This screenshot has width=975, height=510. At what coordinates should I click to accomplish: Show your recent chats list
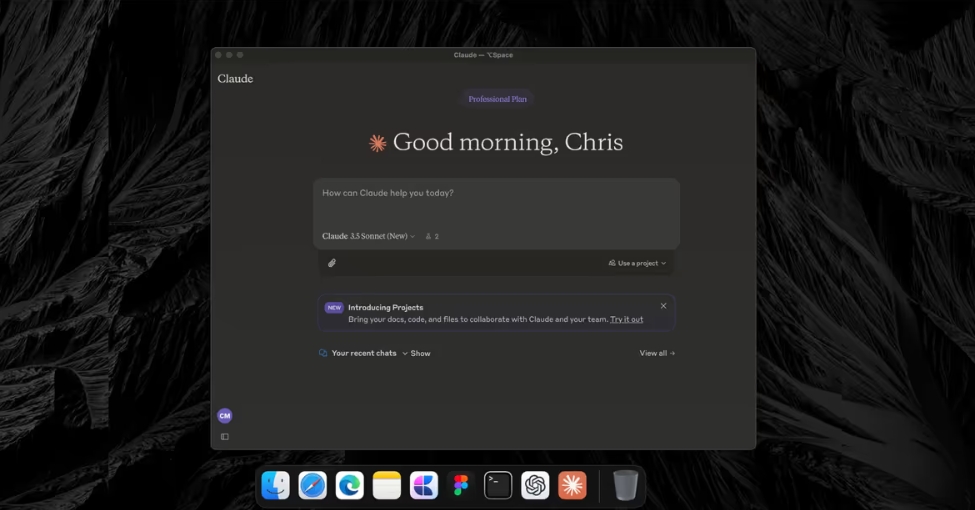416,353
